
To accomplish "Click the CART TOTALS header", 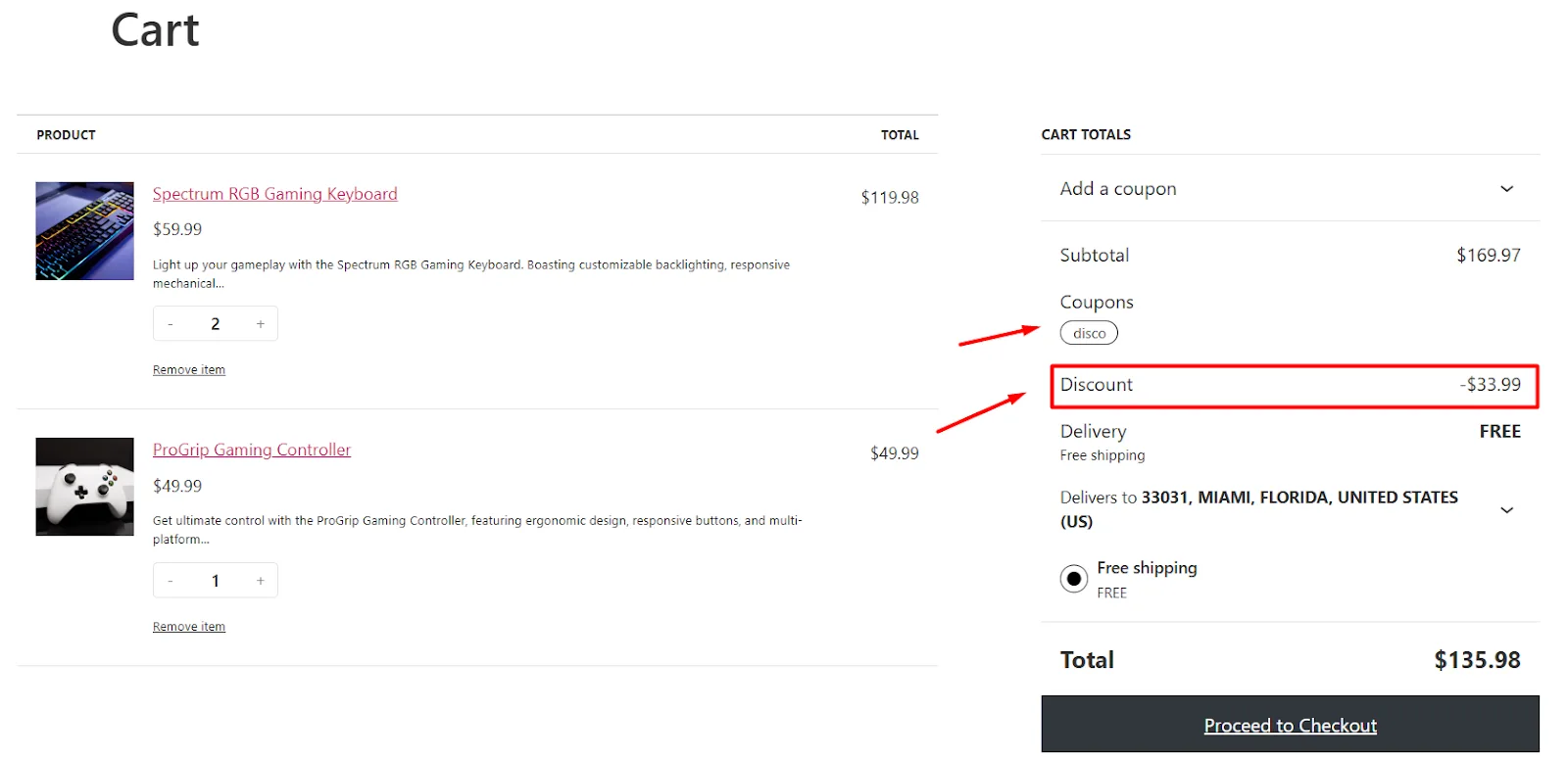I will click(x=1086, y=134).
